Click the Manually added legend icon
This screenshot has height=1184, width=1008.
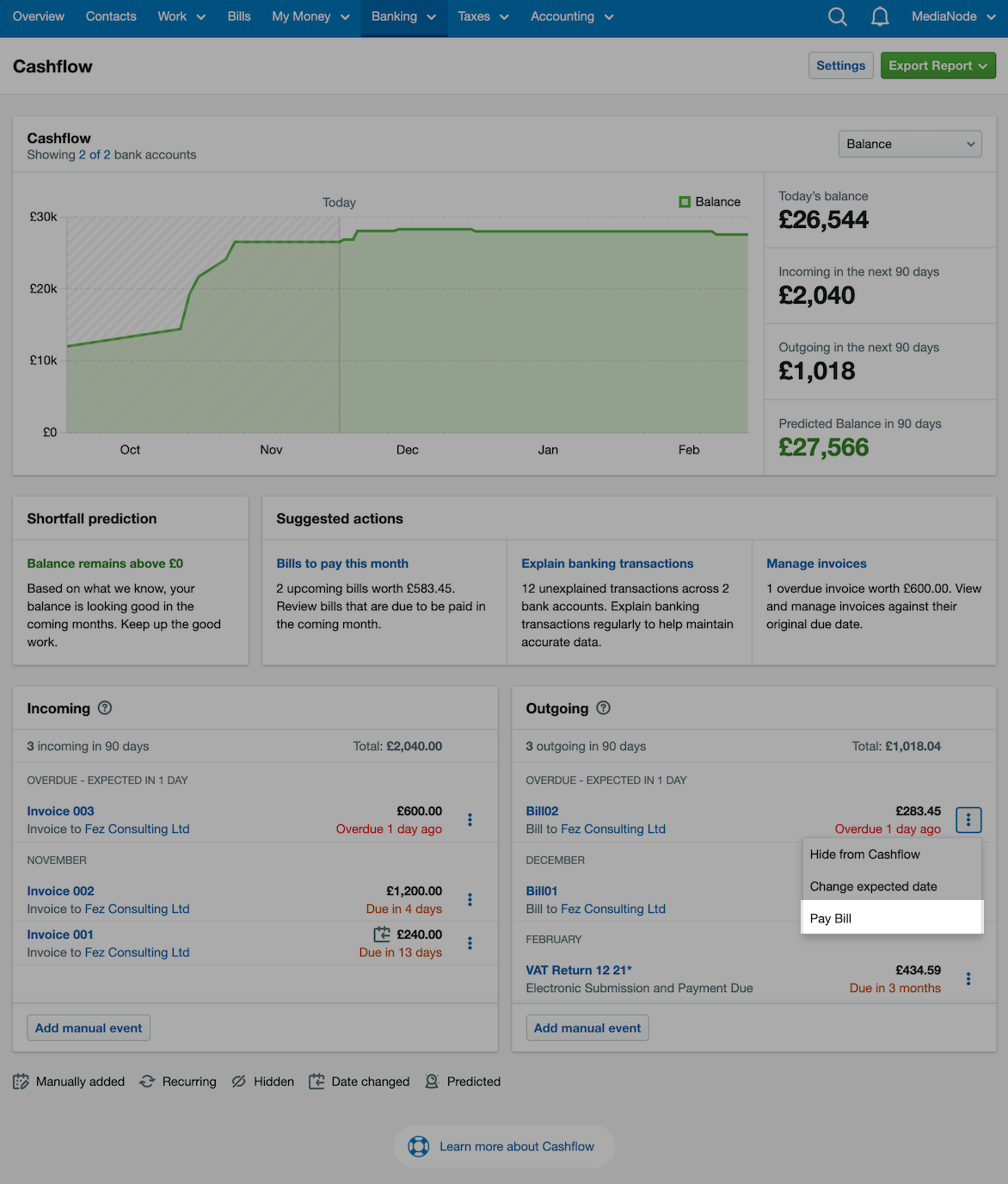click(x=22, y=1082)
